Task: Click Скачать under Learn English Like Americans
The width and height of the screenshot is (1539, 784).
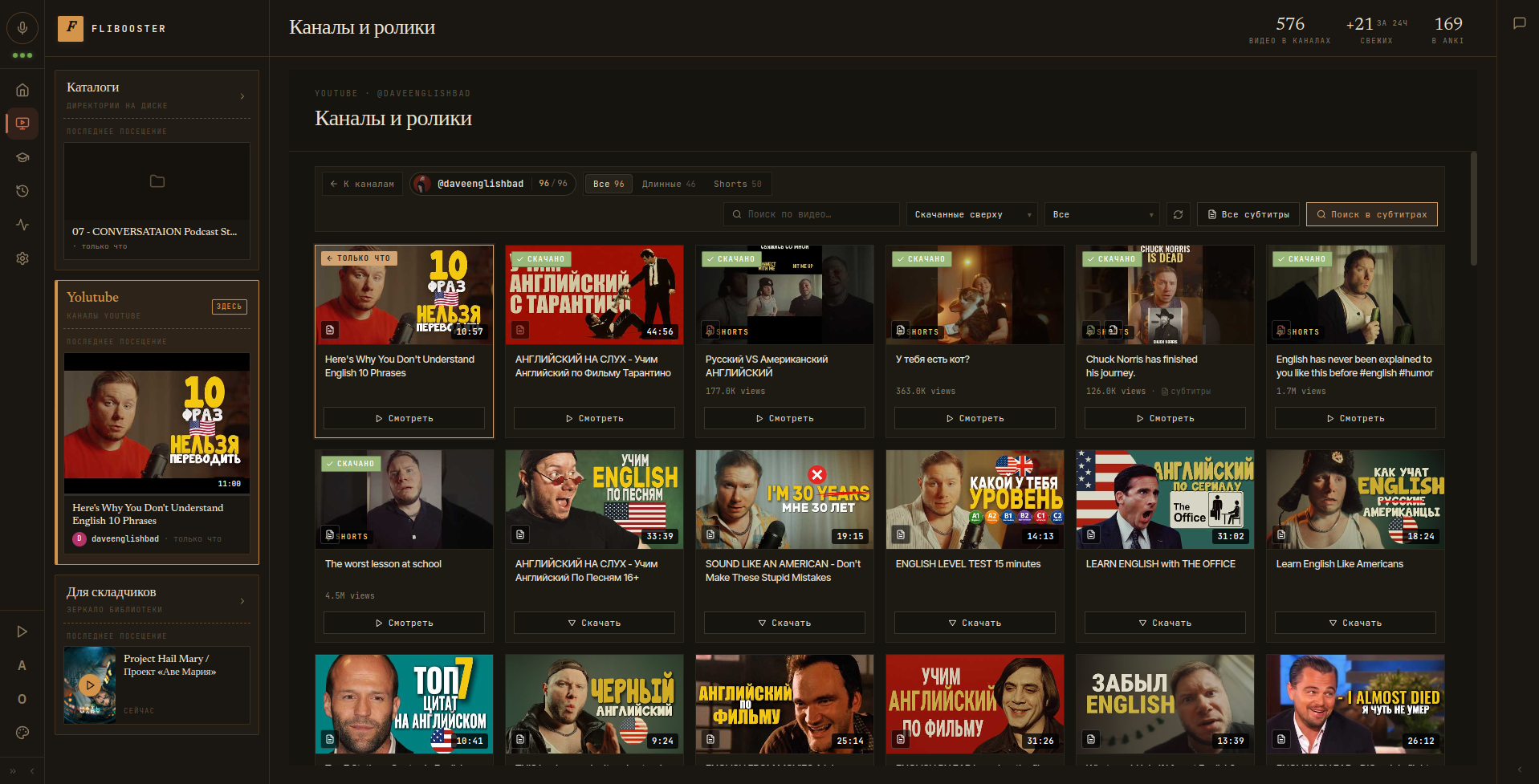Action: (1355, 623)
